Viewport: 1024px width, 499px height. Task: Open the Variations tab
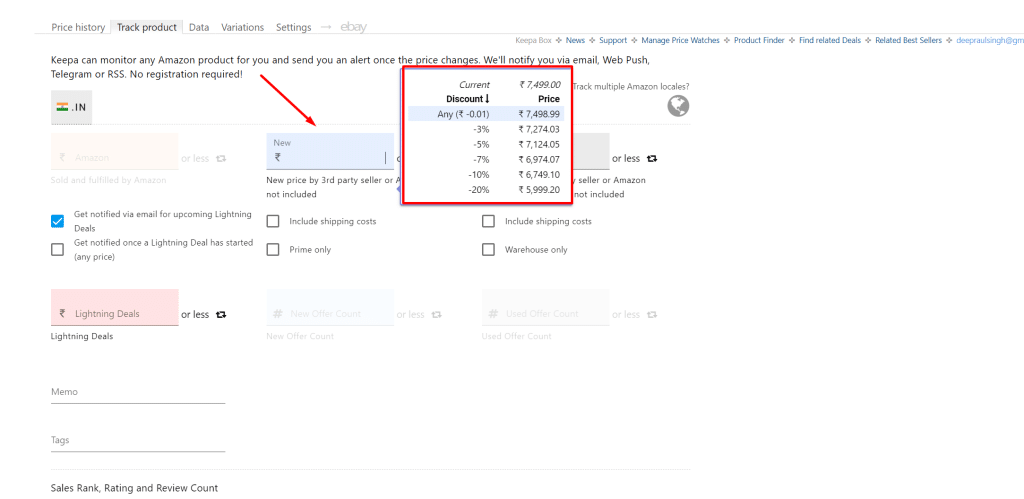point(243,27)
